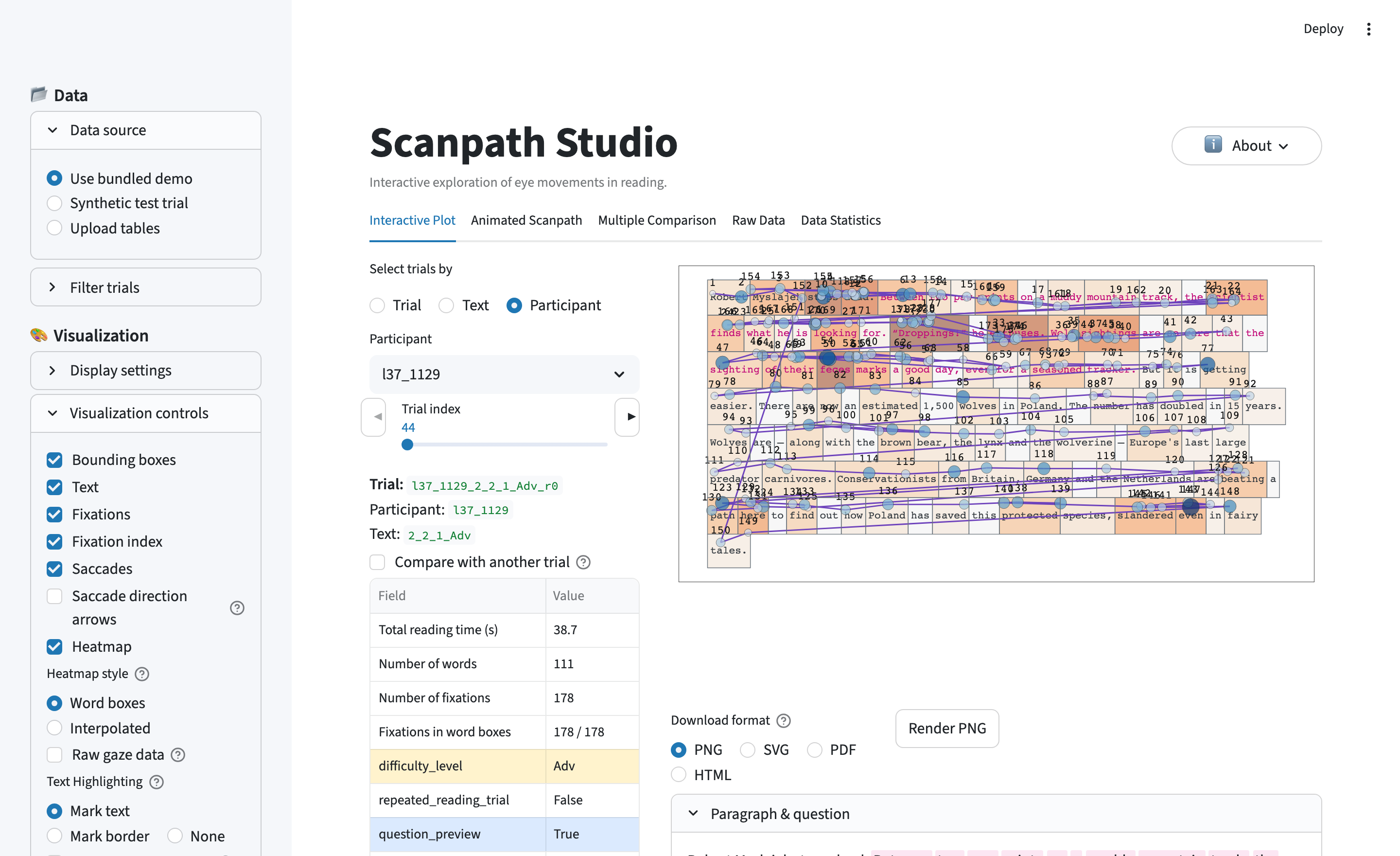This screenshot has height=856, width=1400.
Task: Click help icon beside Text Highlighting
Action: (x=157, y=782)
